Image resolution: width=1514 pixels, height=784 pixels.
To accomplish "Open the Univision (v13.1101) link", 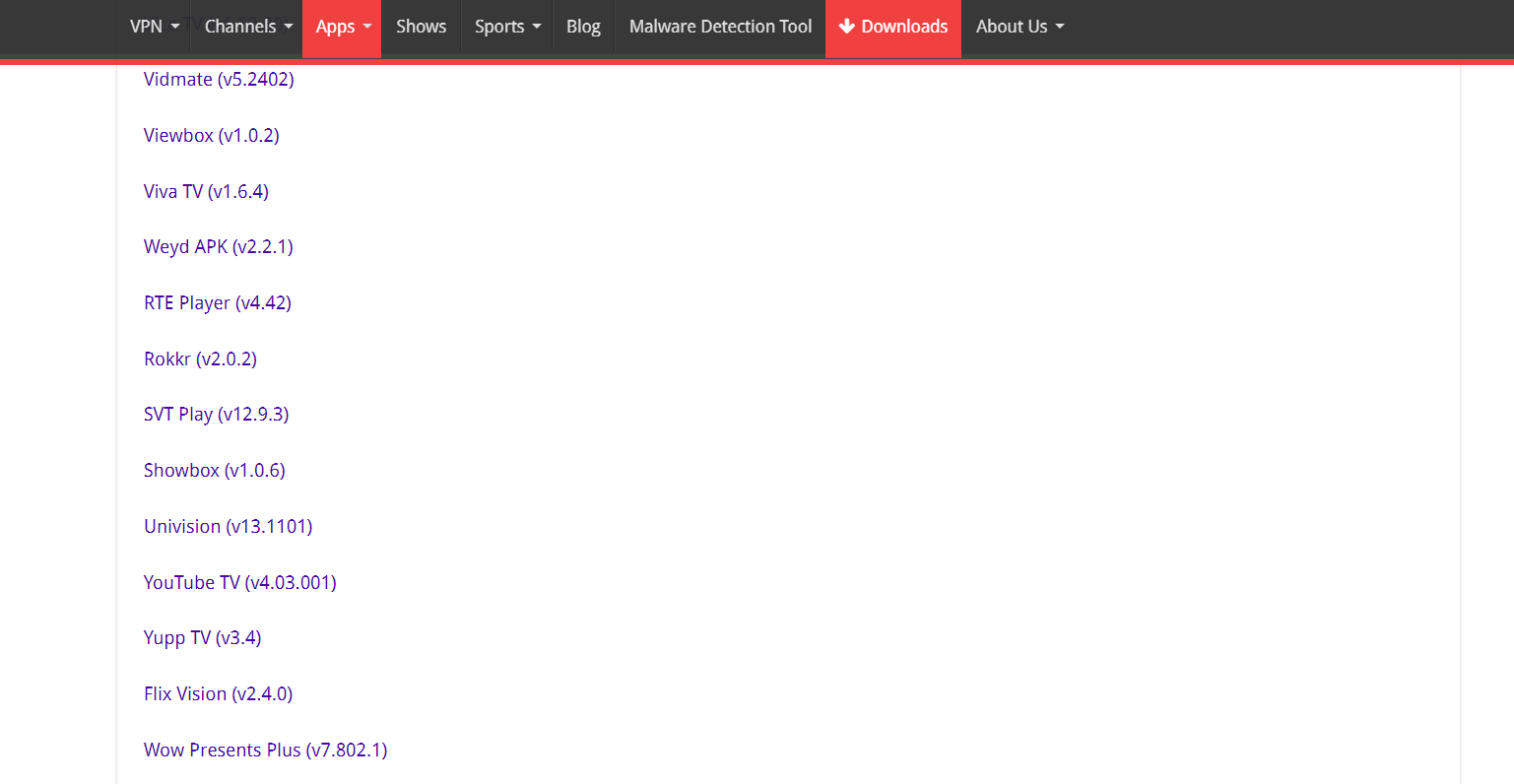I will [229, 526].
